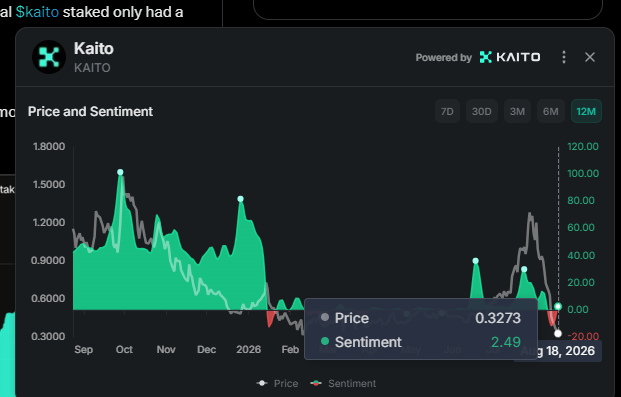
Task: Select the 12M time range
Action: 586,111
